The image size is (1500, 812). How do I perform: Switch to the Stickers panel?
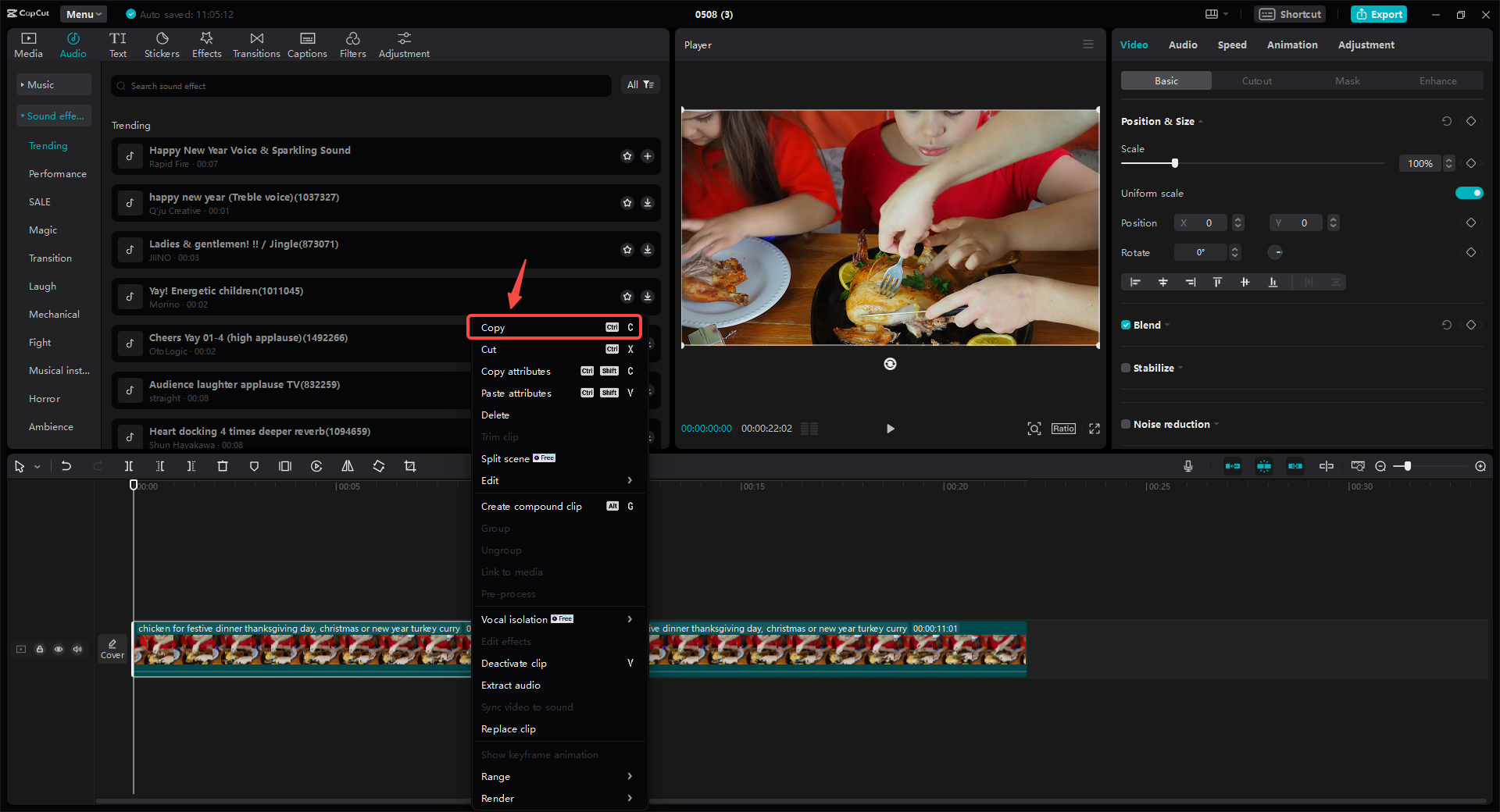click(x=162, y=44)
